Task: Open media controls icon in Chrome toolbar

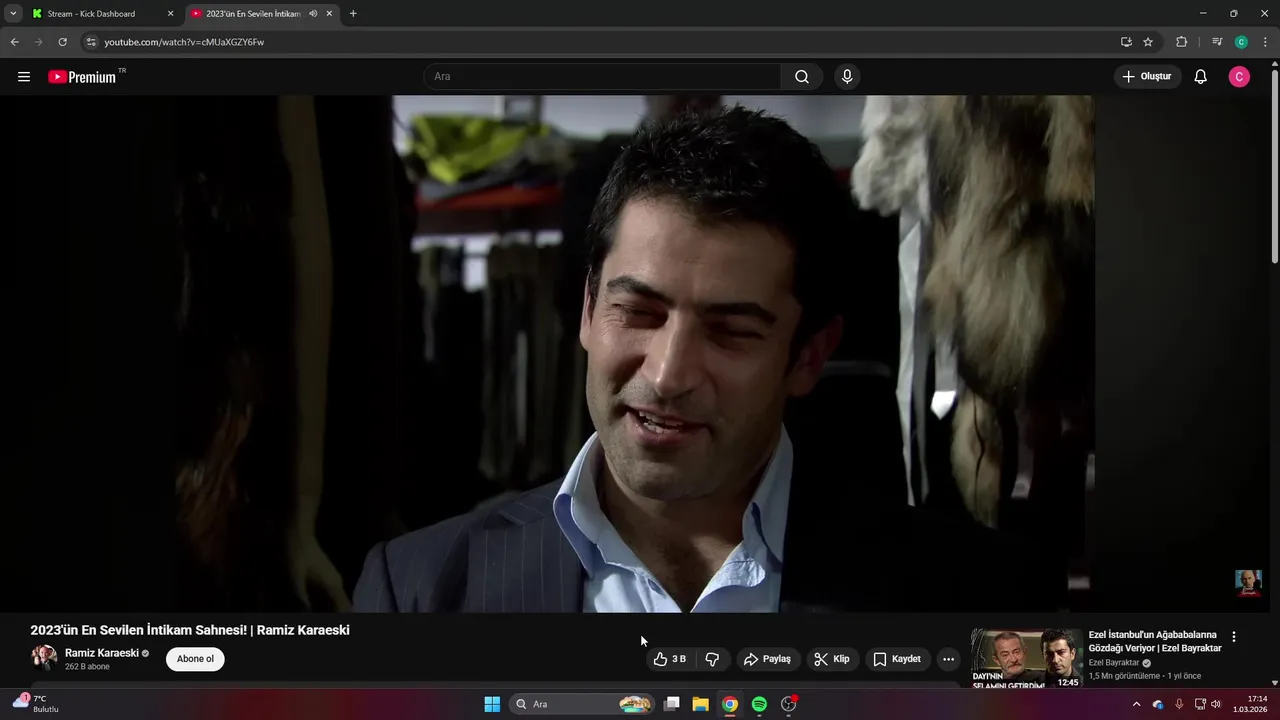Action: (x=1217, y=42)
